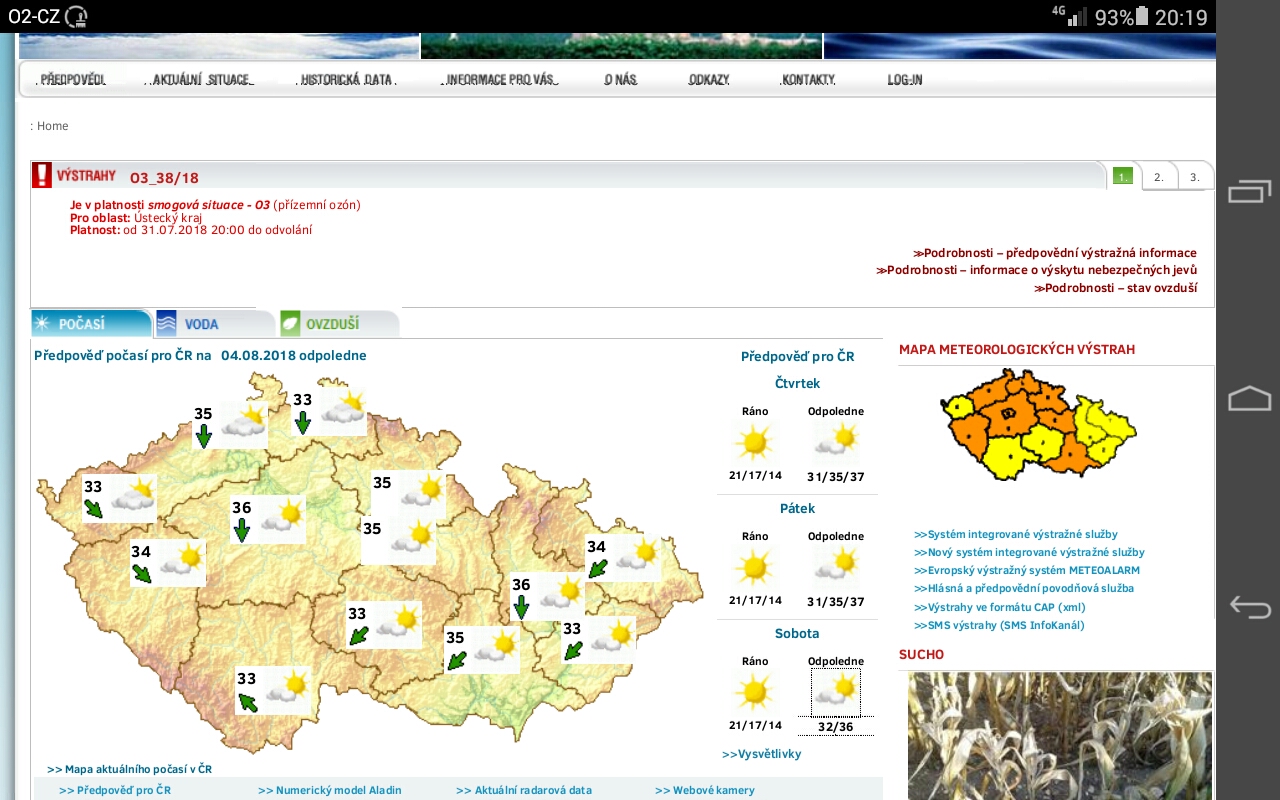Tap the Android recent apps button

click(1249, 192)
